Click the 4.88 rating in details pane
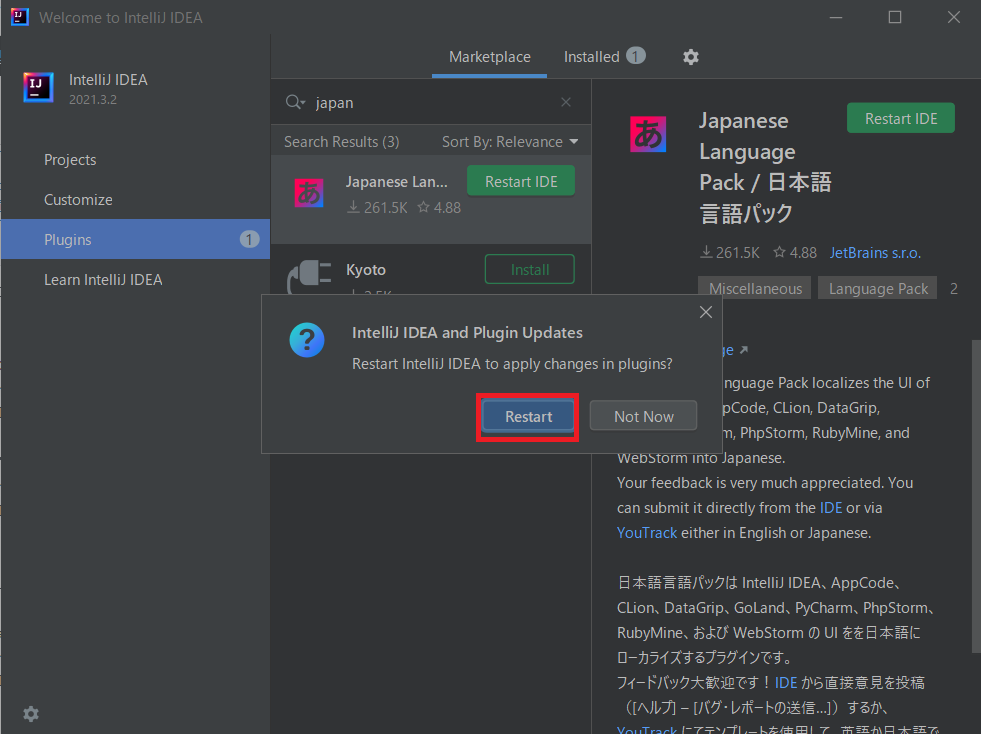Image resolution: width=981 pixels, height=734 pixels. [x=795, y=253]
